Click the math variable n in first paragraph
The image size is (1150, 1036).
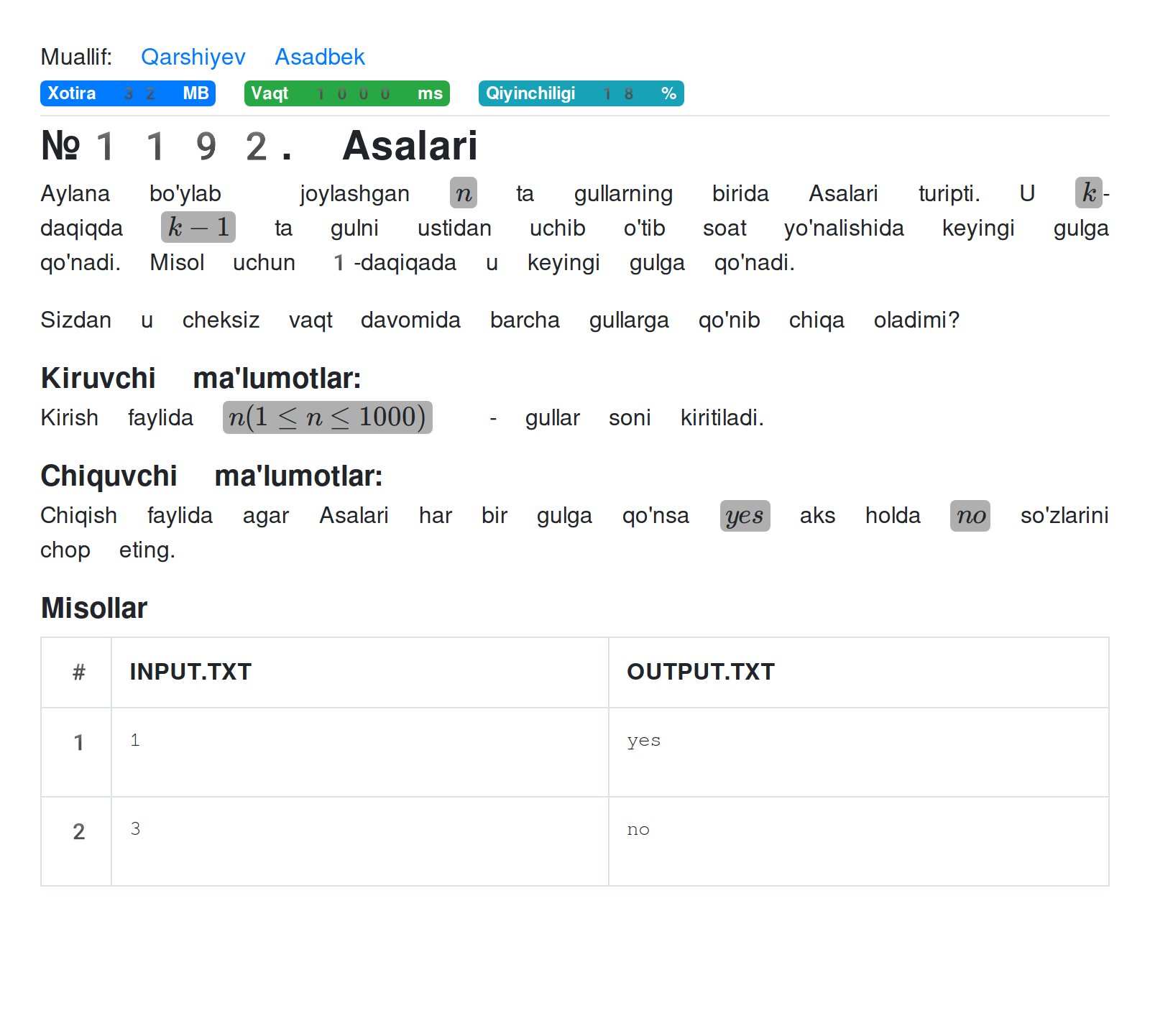click(464, 193)
